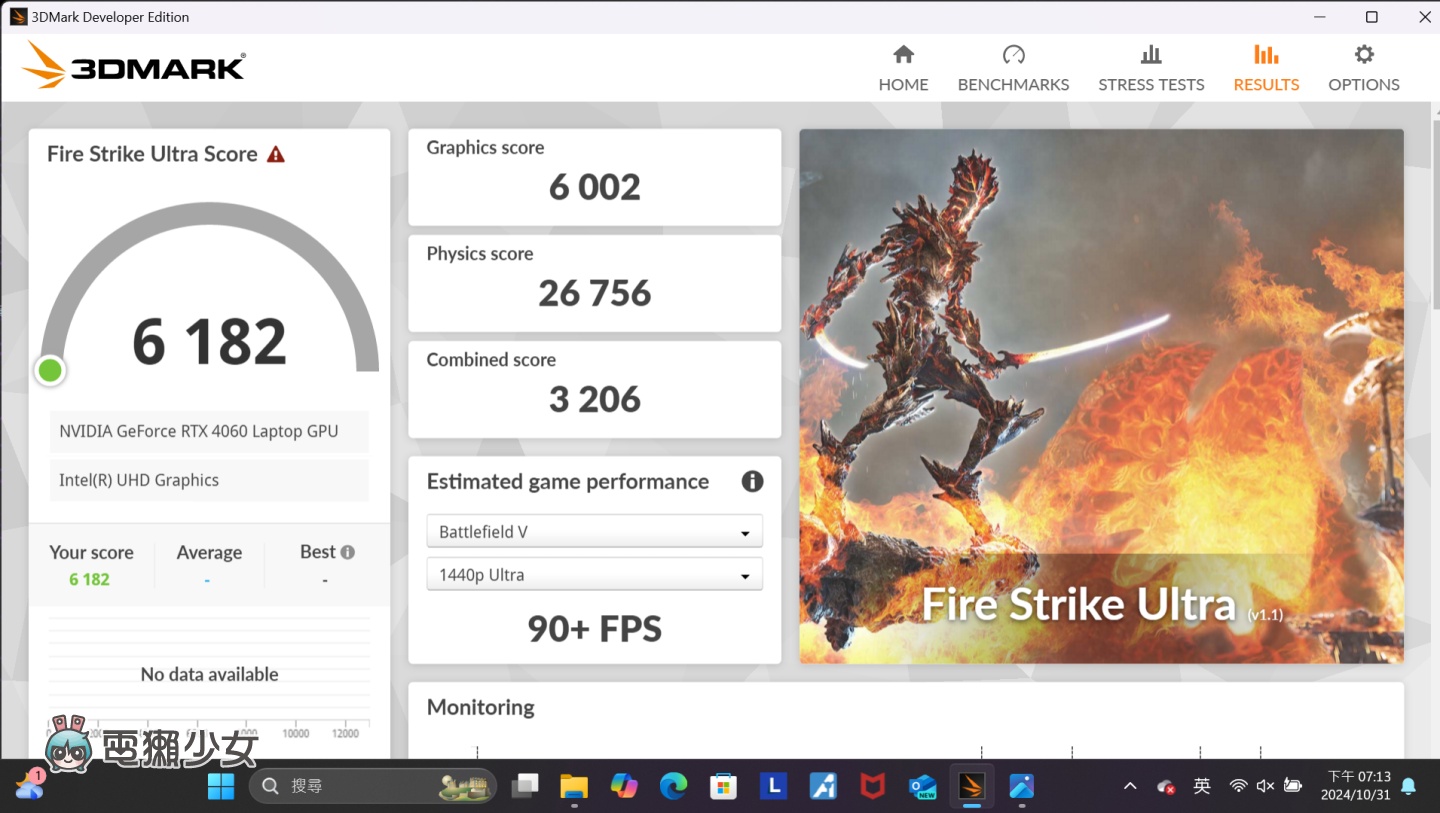Screen dimensions: 1440x813
Task: Maximize the 3DMark window
Action: pyautogui.click(x=1372, y=17)
